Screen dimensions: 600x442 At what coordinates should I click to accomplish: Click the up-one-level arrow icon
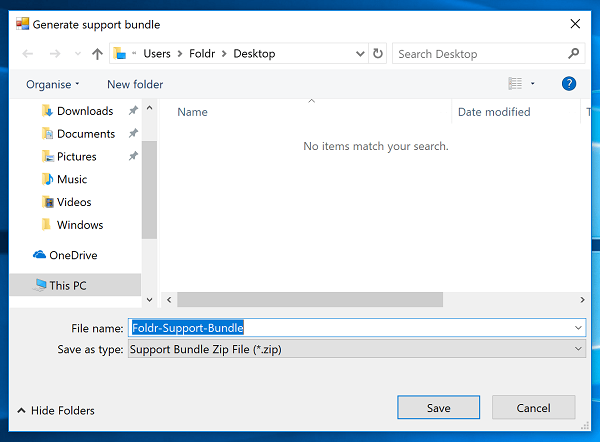point(98,54)
